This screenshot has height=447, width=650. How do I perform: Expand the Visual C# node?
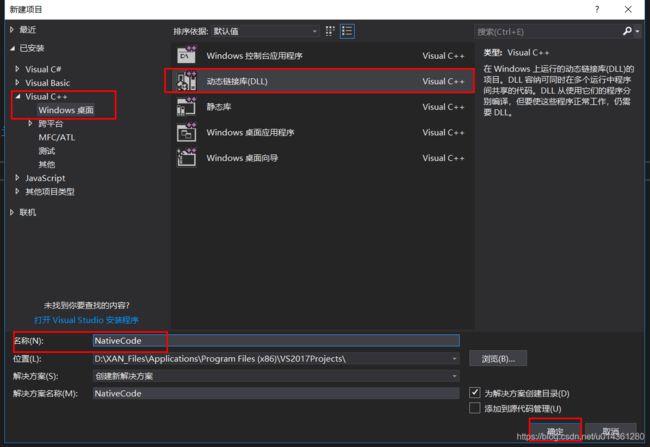[17, 69]
